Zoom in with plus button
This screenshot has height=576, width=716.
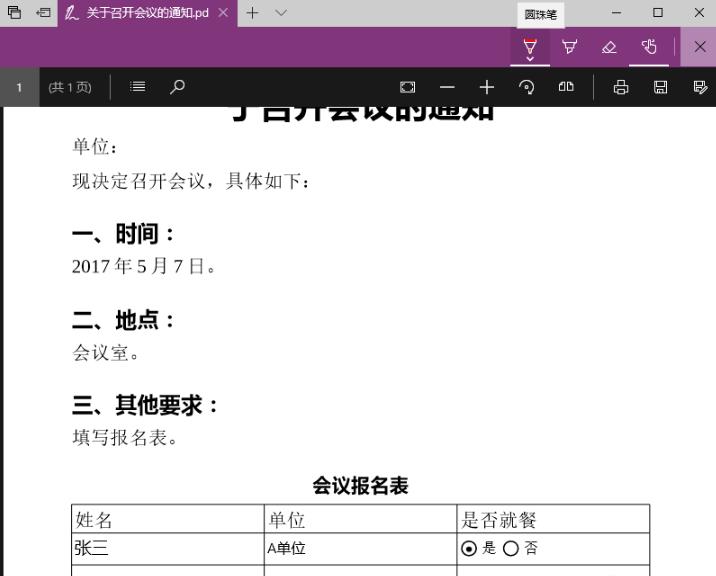click(x=487, y=87)
